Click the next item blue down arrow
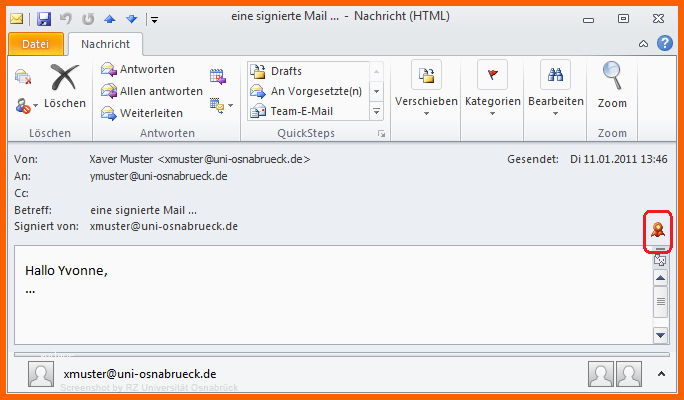The image size is (684, 400). (132, 19)
